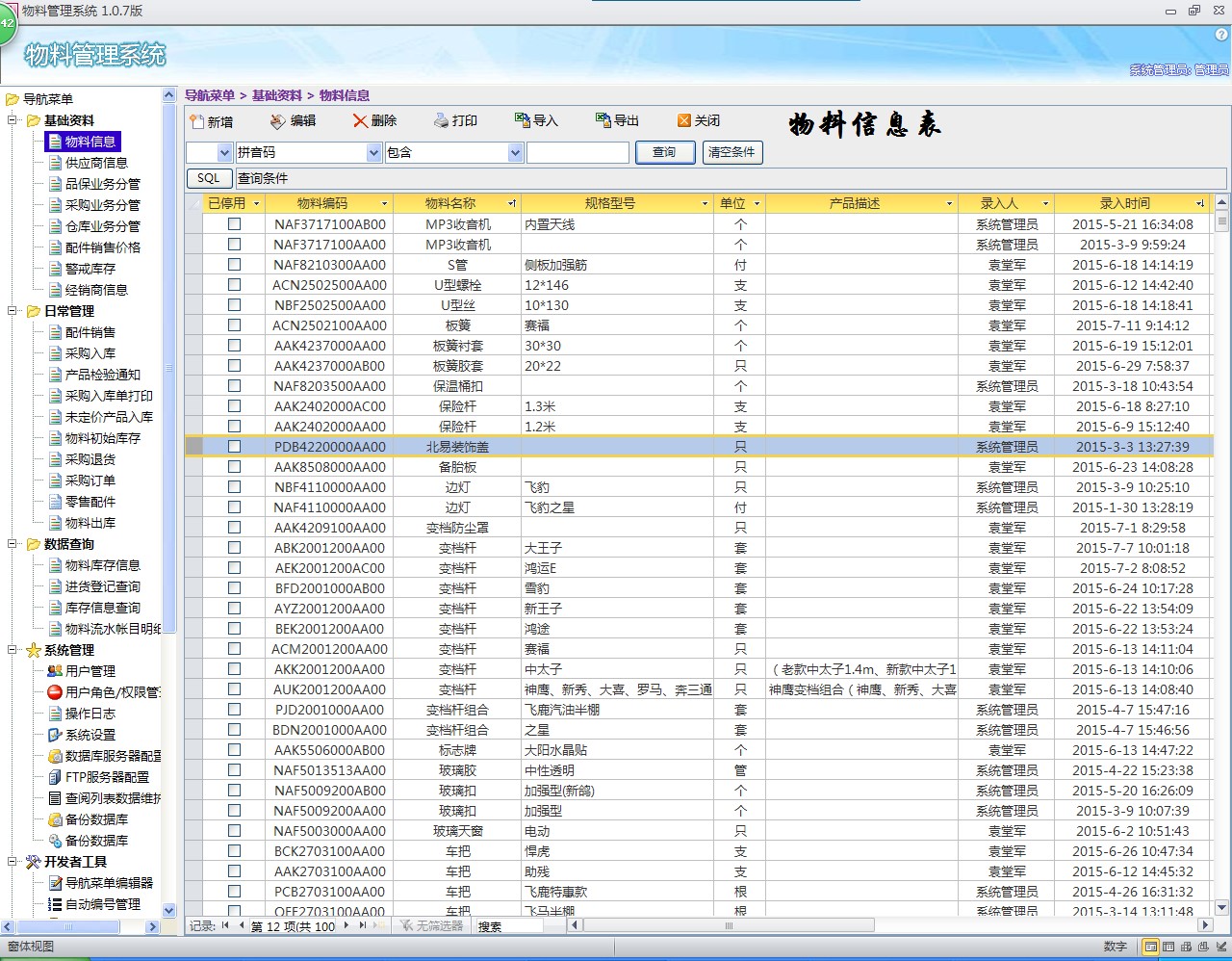
Task: Toggle 已停用 checkbox for PDB4220000AA00
Action: pos(234,446)
